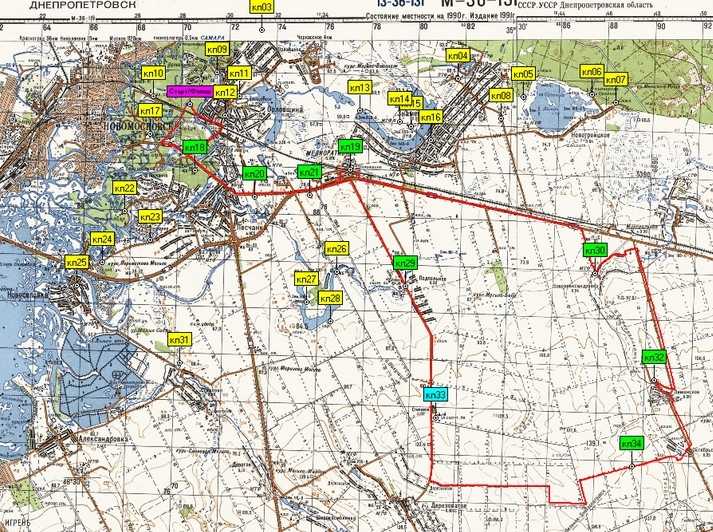
Task: Open yellow checkpoint кп04
Action: tap(458, 56)
